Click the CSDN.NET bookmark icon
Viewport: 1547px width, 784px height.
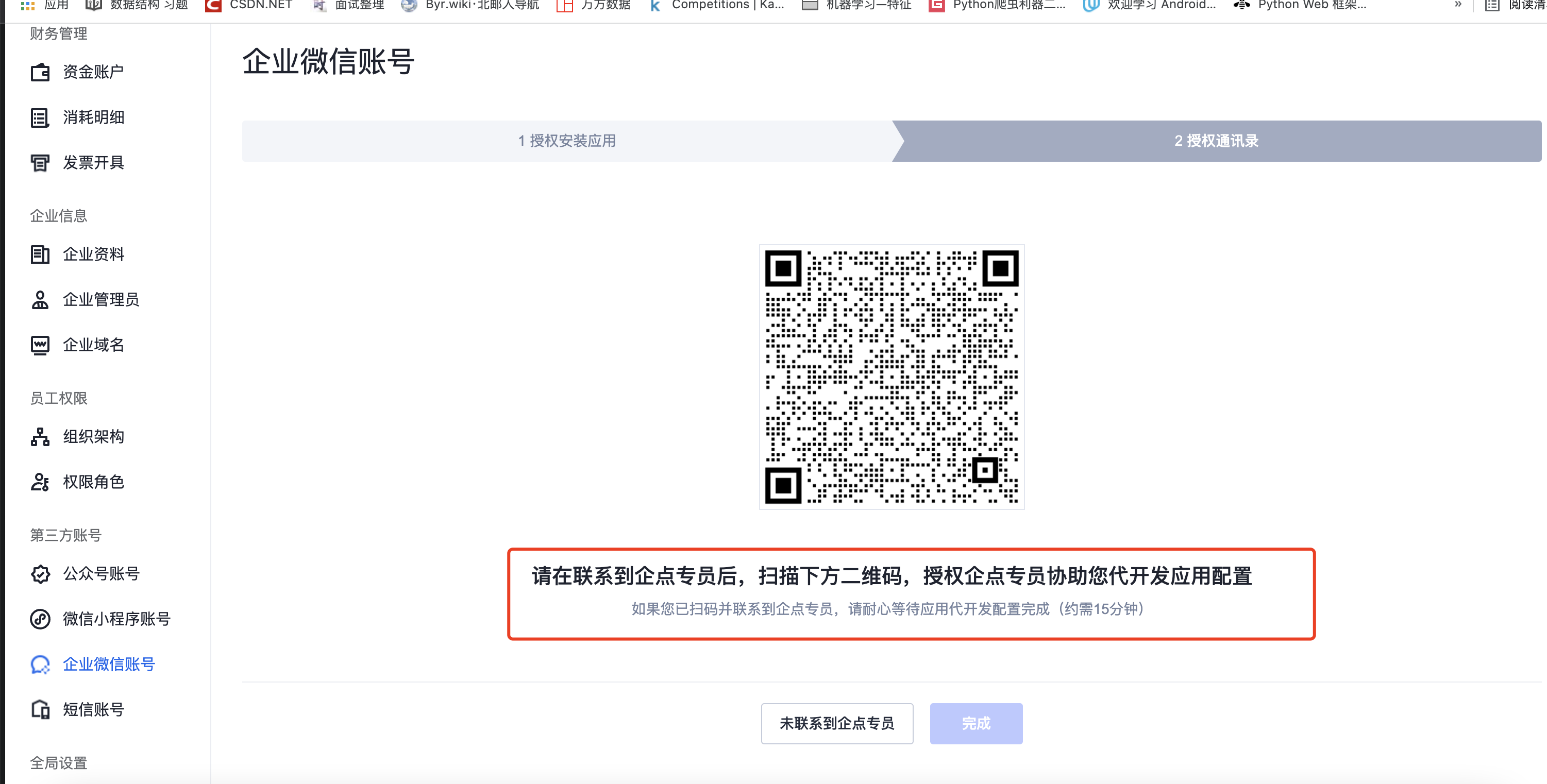click(x=213, y=5)
